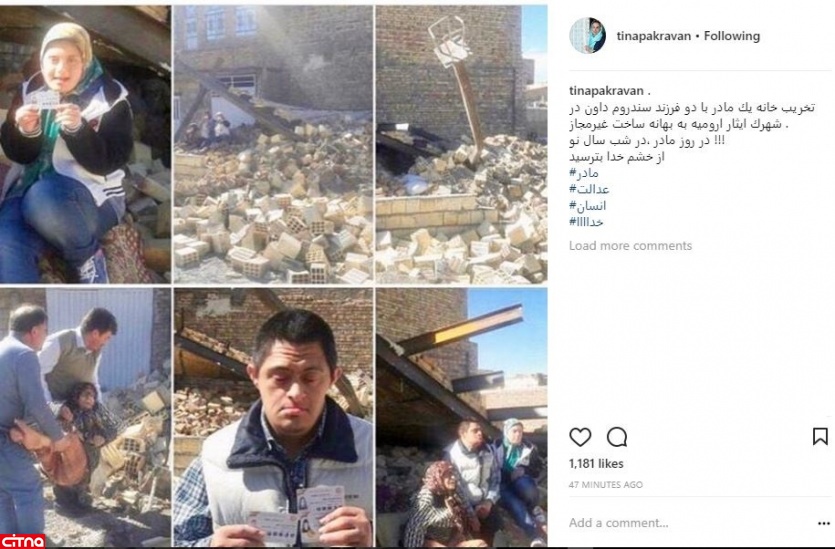Open the 47 MINUTES AGO timestamp

(605, 485)
